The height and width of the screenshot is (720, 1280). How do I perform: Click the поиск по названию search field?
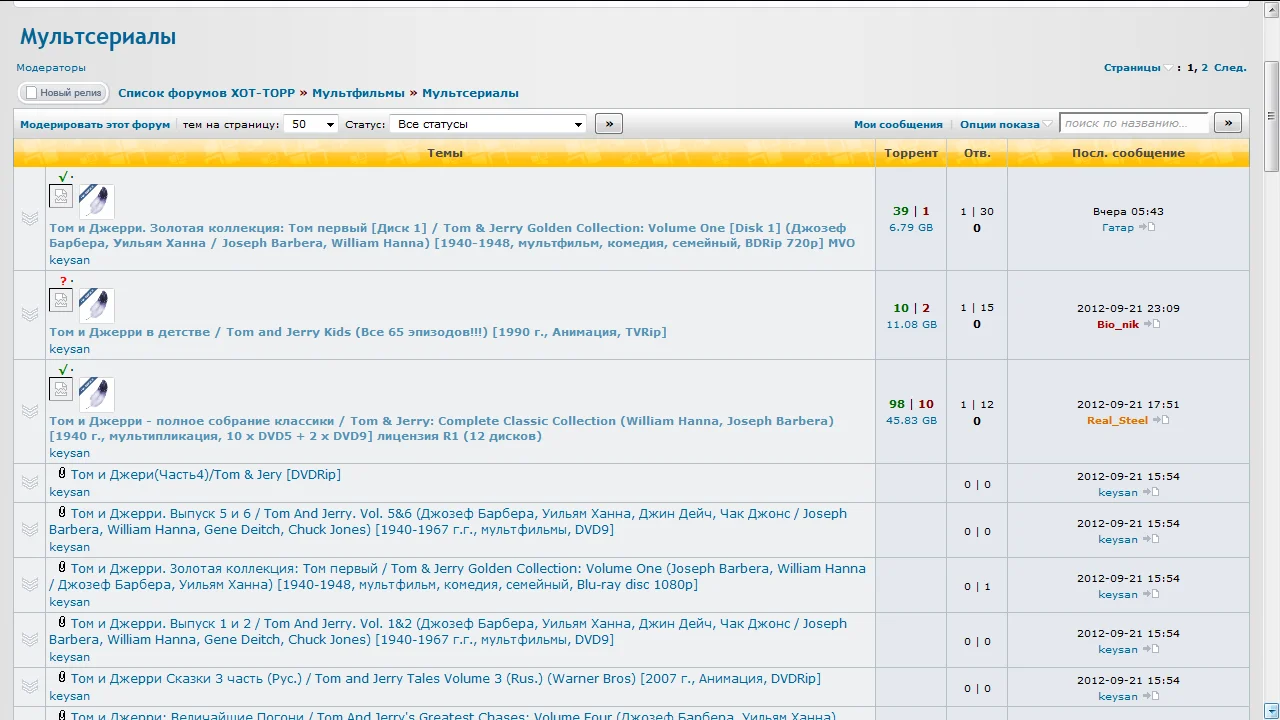pos(1134,123)
